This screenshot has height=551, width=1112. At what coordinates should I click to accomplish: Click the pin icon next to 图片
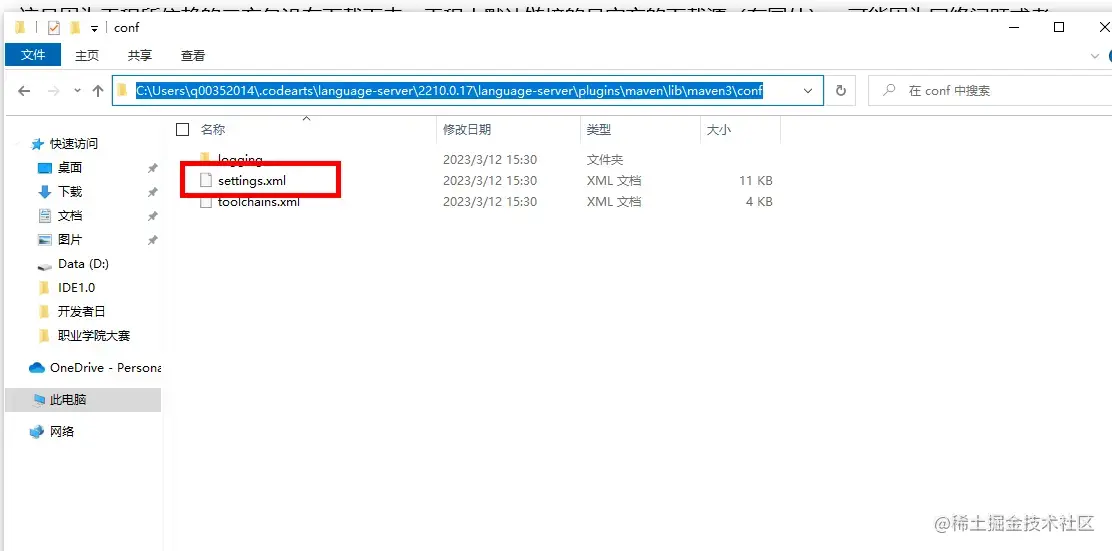coord(152,240)
